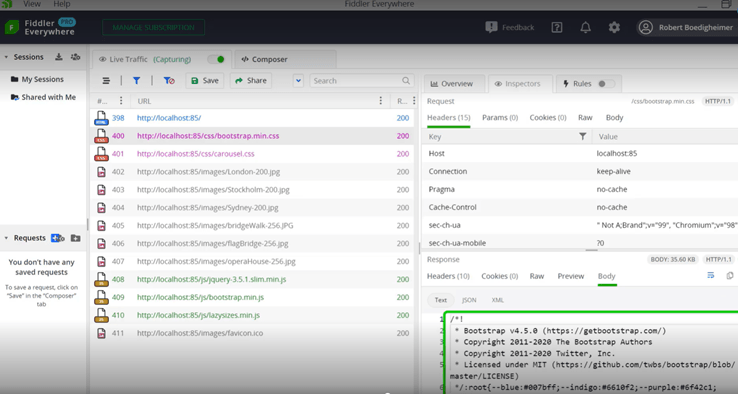Copy response body with the copy icon
This screenshot has width=738, height=394.
pyautogui.click(x=730, y=276)
